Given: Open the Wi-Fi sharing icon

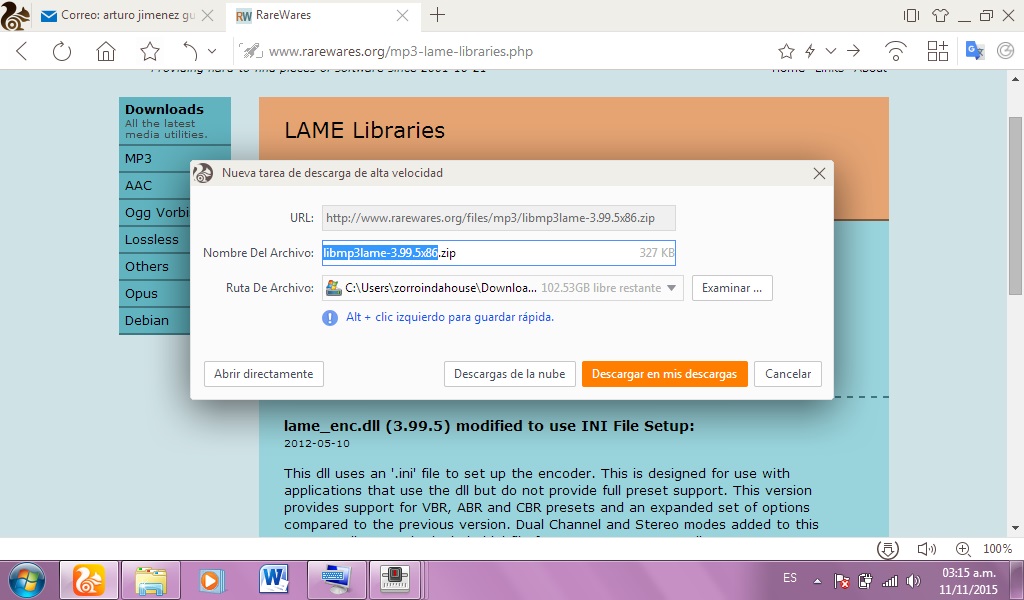Looking at the screenshot, I should tap(895, 51).
